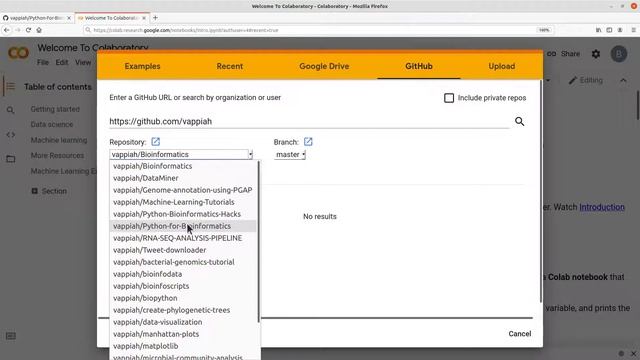The height and width of the screenshot is (360, 640).
Task: Open the Firefox hamburger menu
Action: point(633,30)
